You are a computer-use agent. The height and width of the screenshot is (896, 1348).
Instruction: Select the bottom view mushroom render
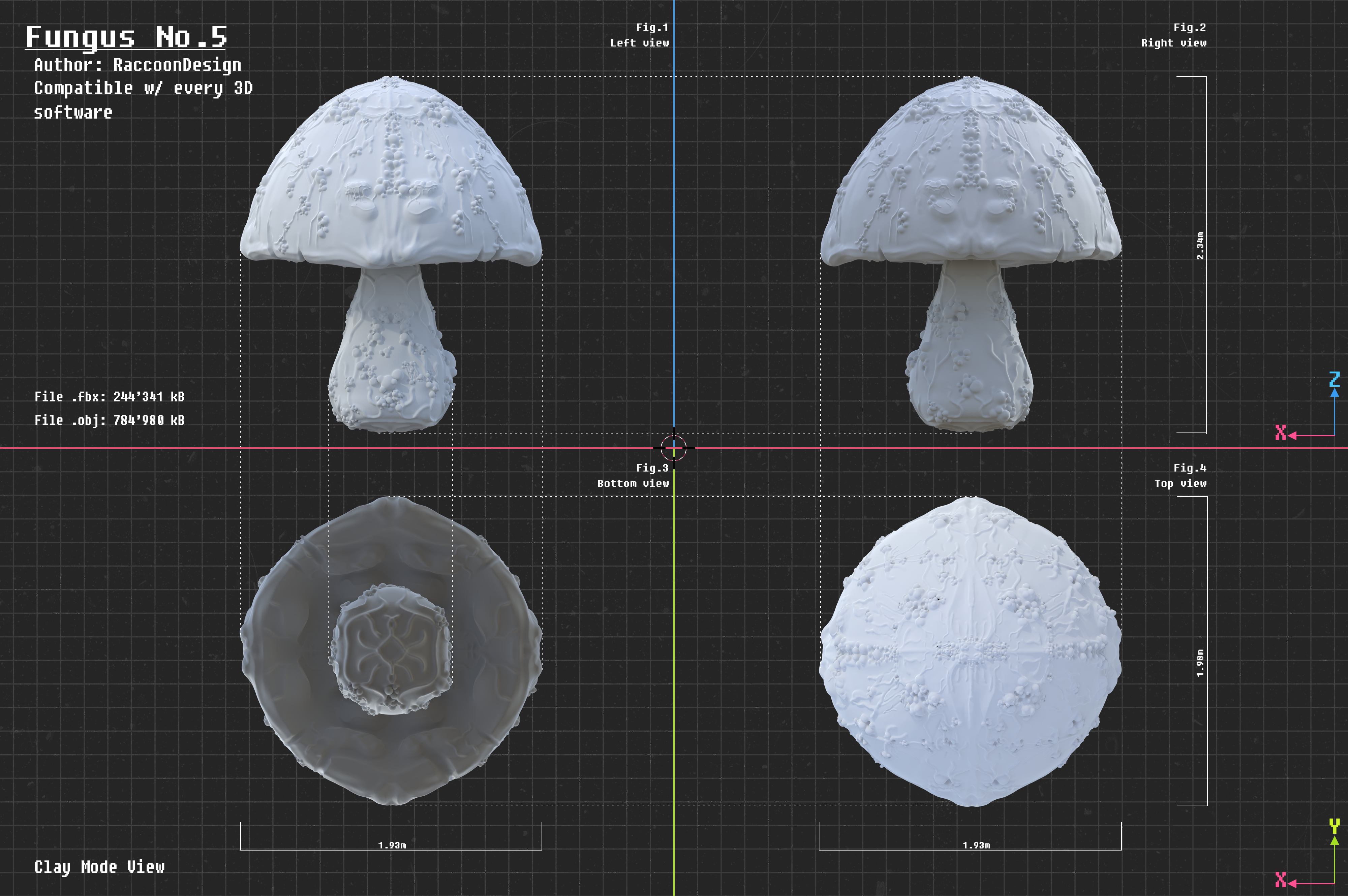[391, 651]
